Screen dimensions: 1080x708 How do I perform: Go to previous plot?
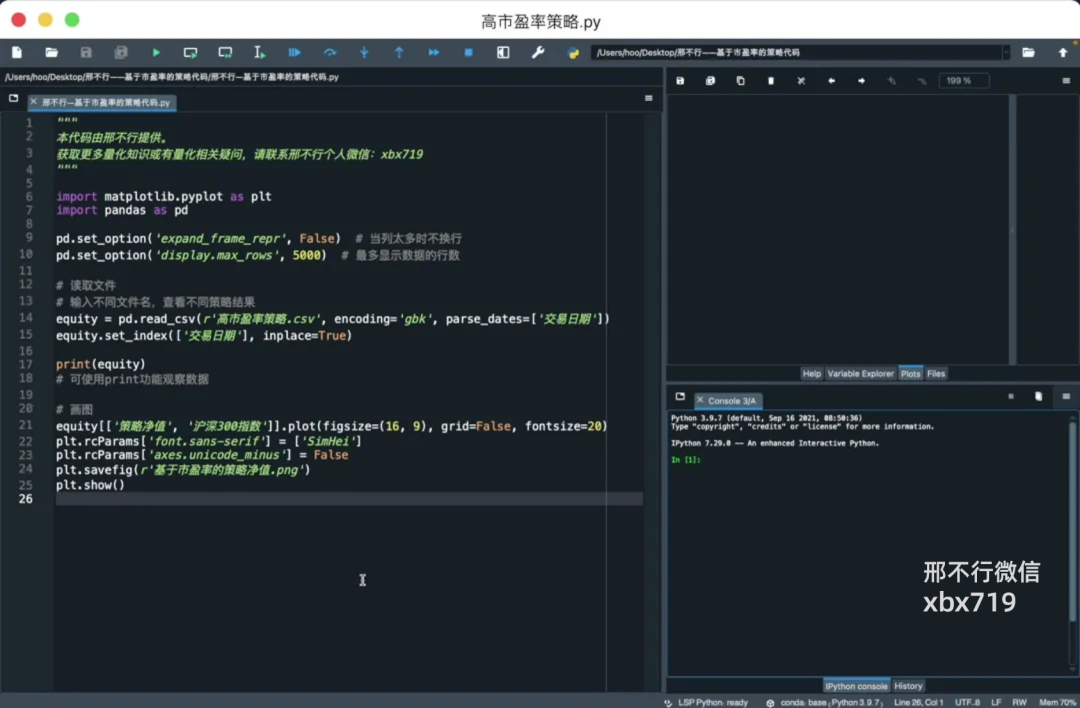click(x=831, y=81)
